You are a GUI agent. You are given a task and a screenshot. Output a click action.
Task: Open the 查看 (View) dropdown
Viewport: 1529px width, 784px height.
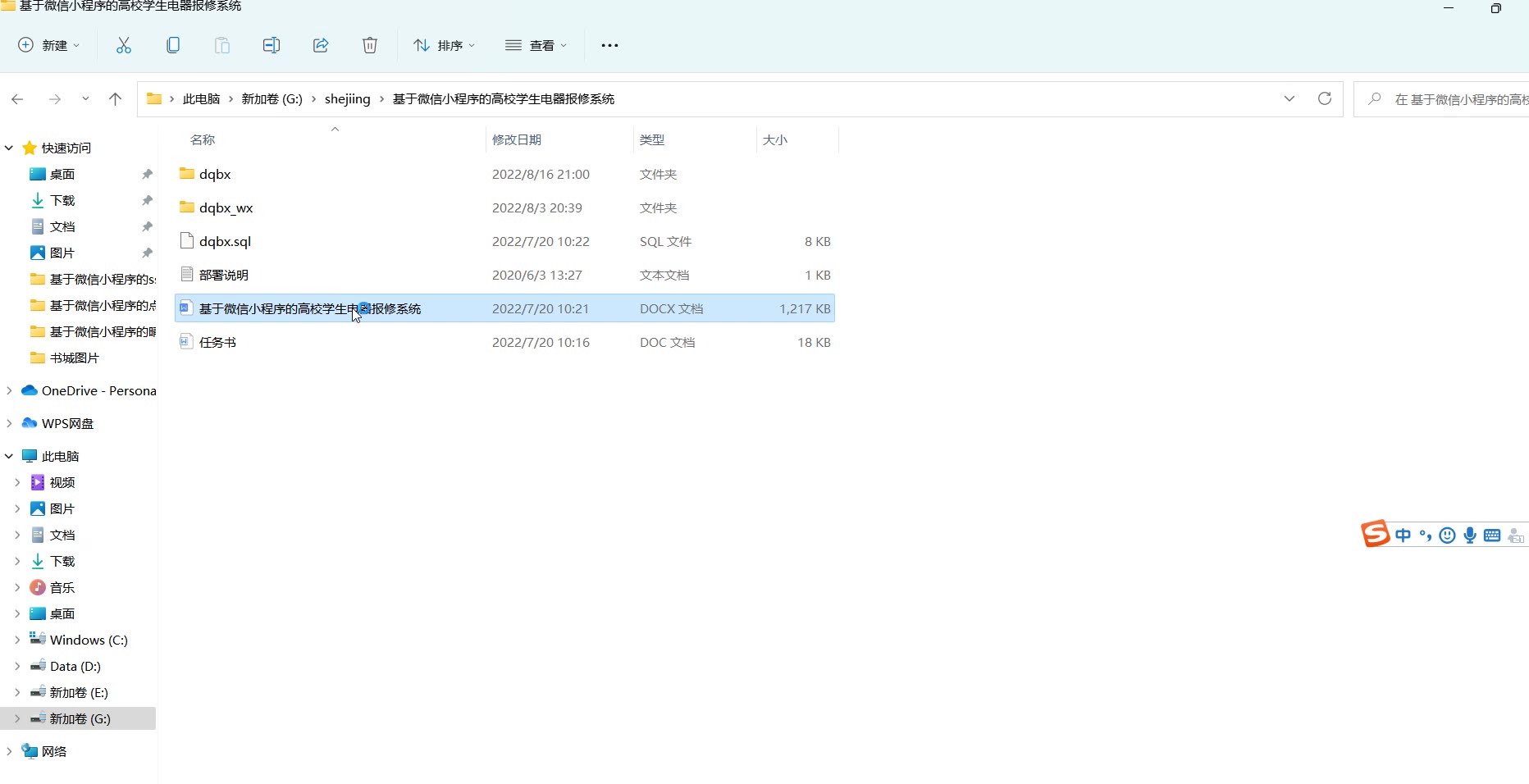(x=536, y=45)
